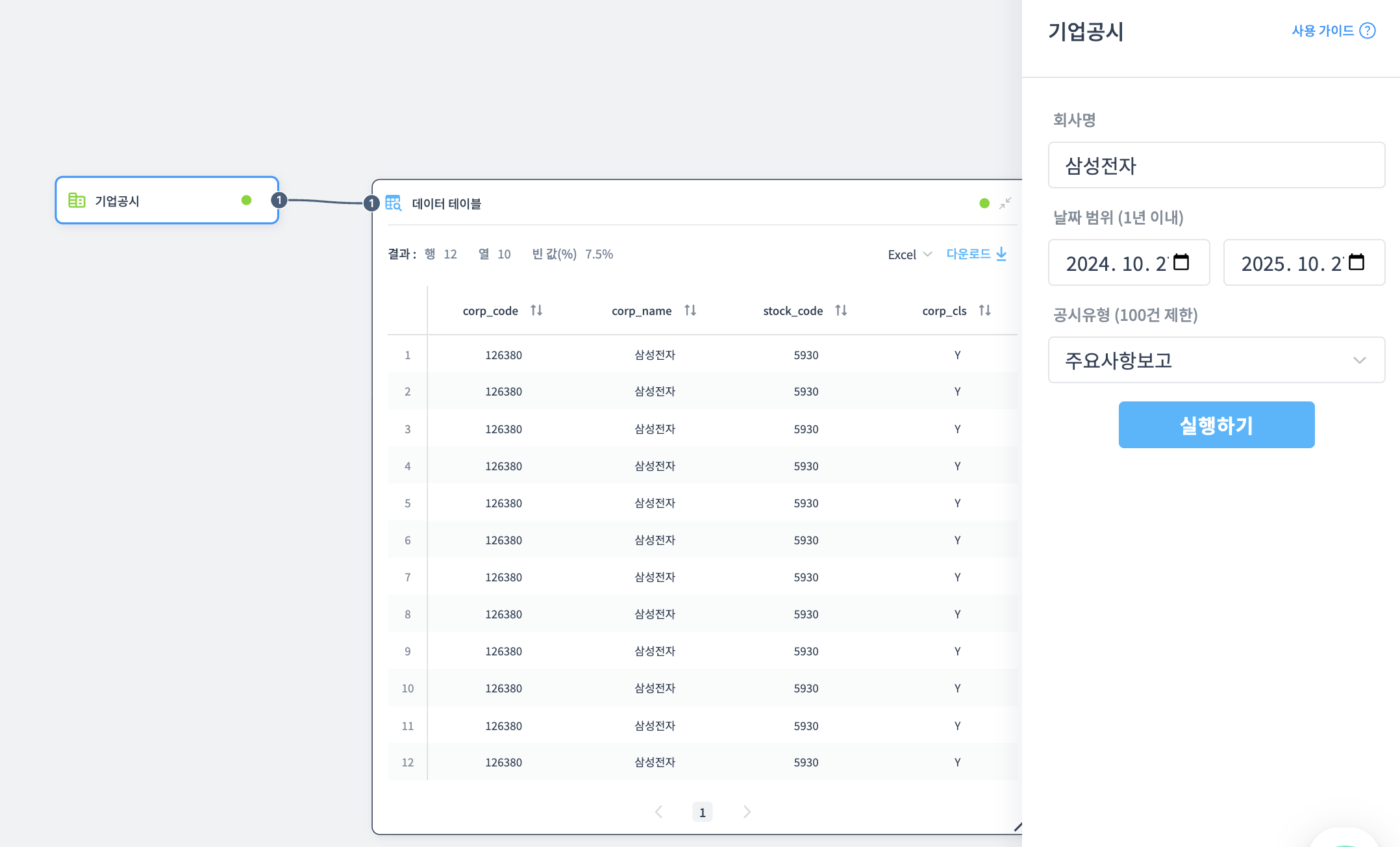This screenshot has width=1400, height=847.
Task: Toggle sorting on the corp_name column
Action: point(690,310)
